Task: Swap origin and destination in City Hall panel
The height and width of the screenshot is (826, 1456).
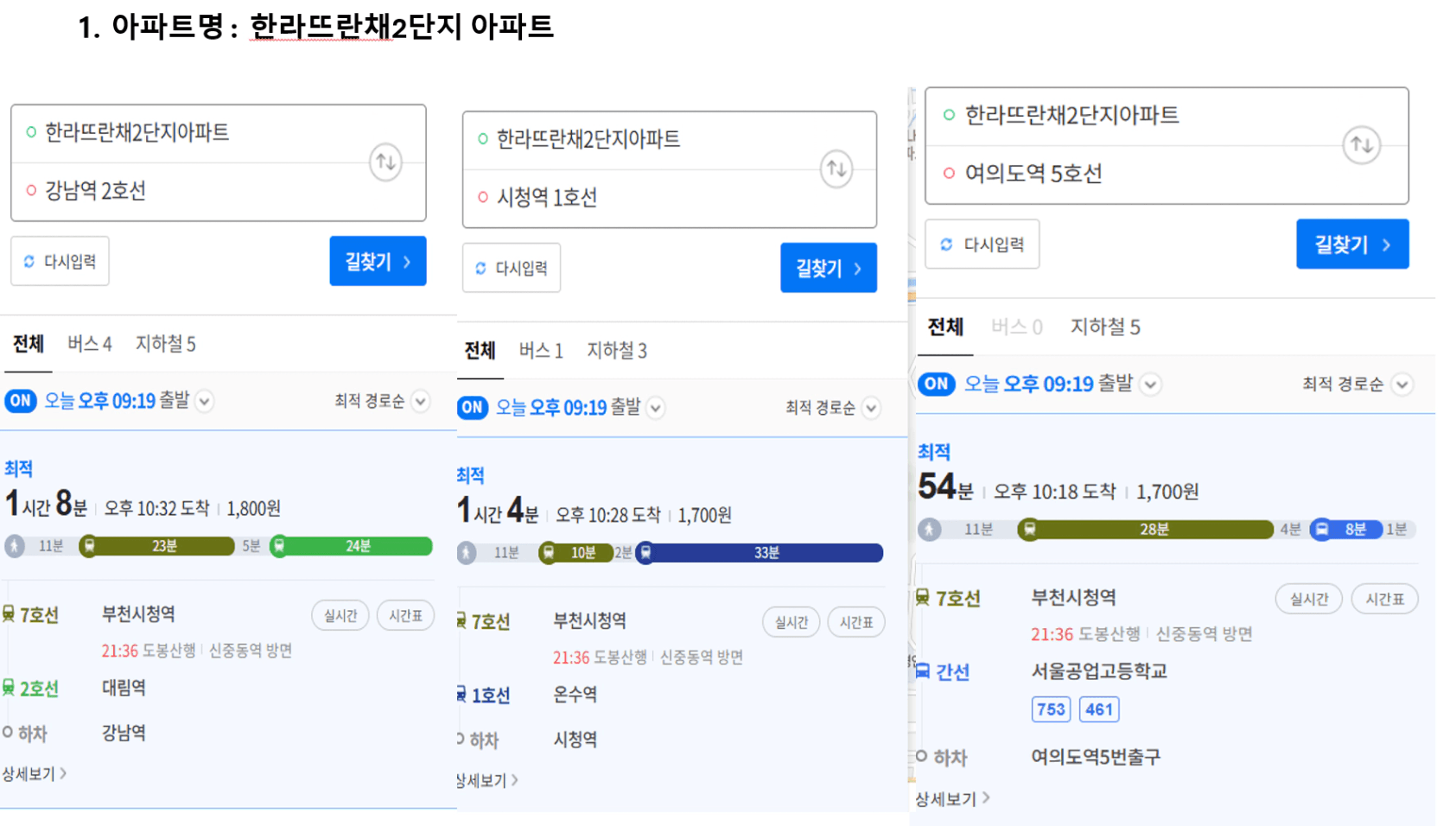Action: 836,169
